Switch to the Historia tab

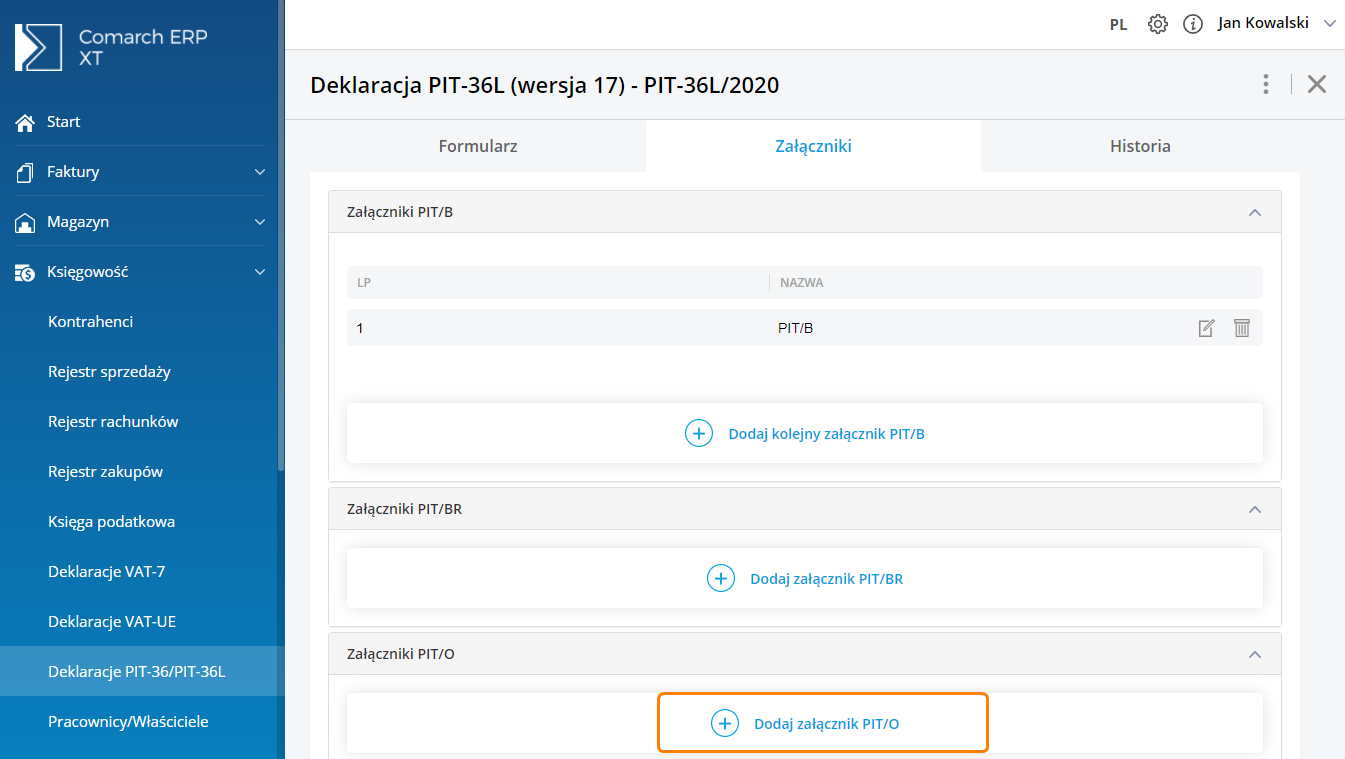tap(1140, 146)
